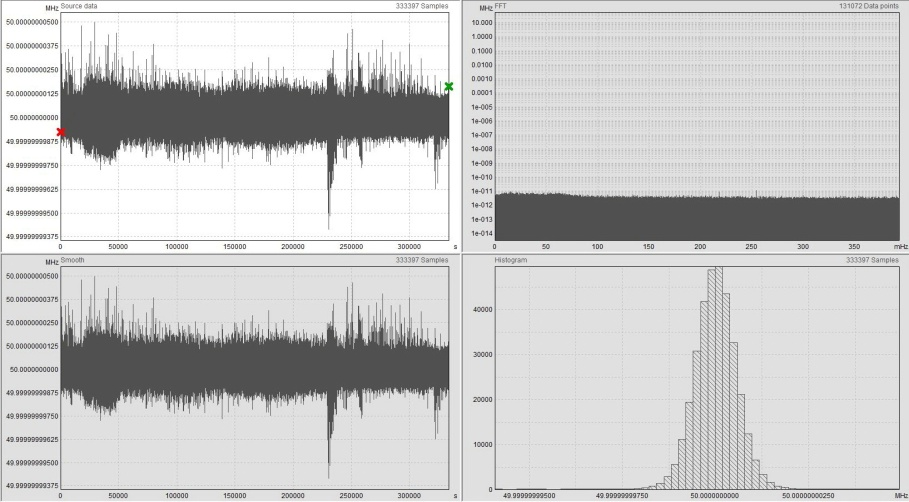Select the 'Histogram' panel title
This screenshot has width=909, height=502.
click(511, 260)
